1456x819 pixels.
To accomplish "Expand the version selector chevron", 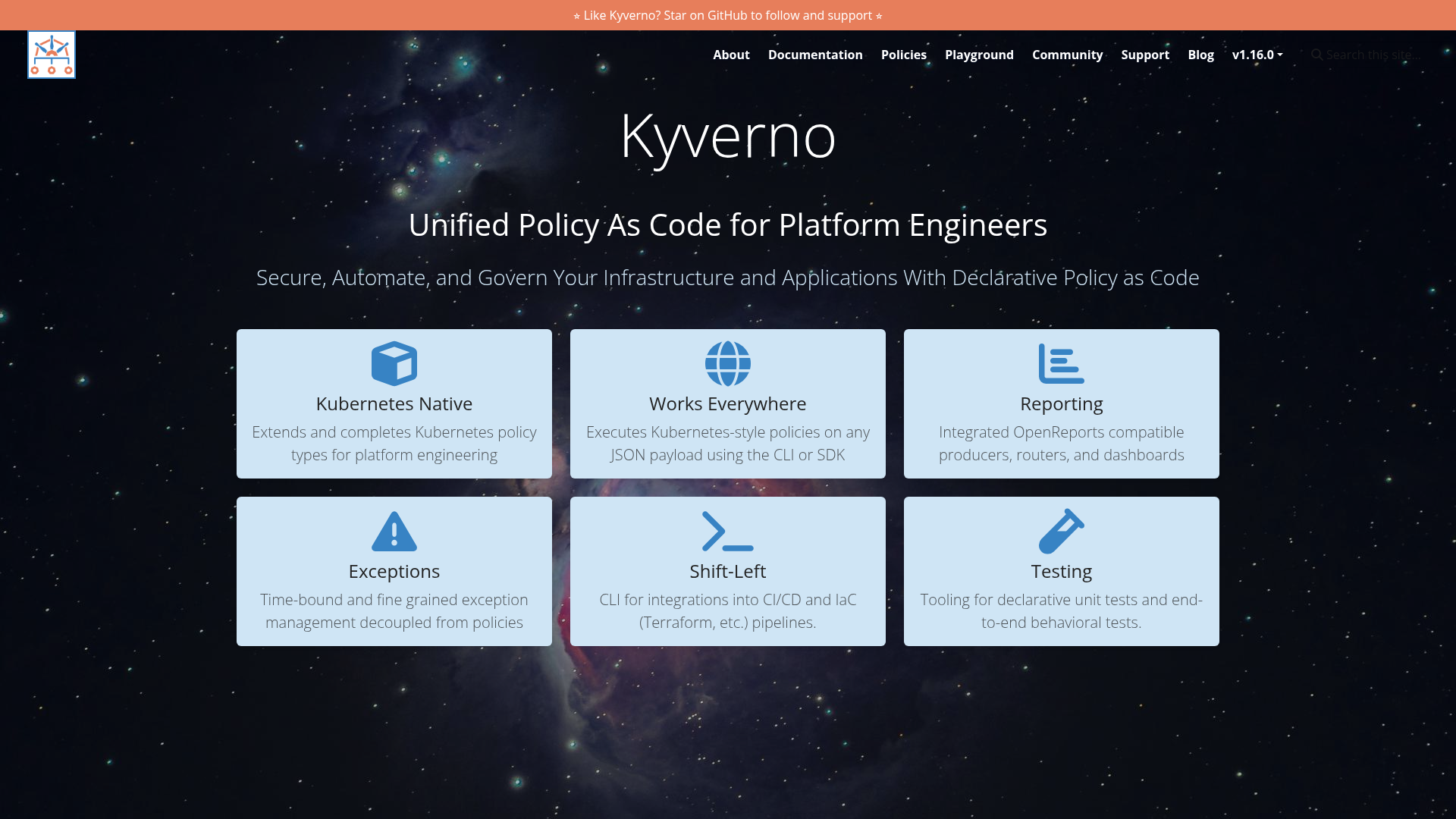I will [1280, 55].
